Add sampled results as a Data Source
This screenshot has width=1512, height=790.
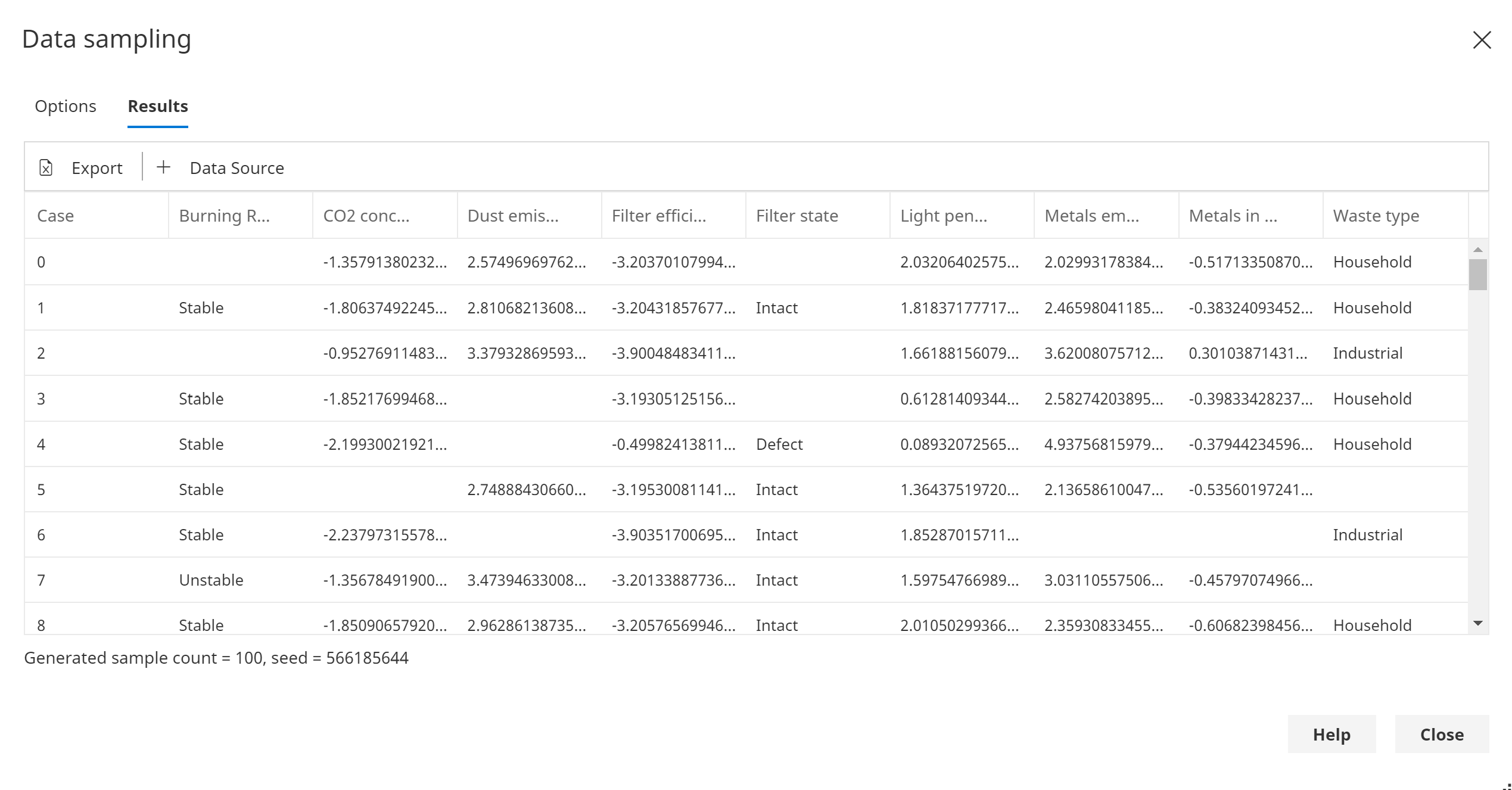237,167
